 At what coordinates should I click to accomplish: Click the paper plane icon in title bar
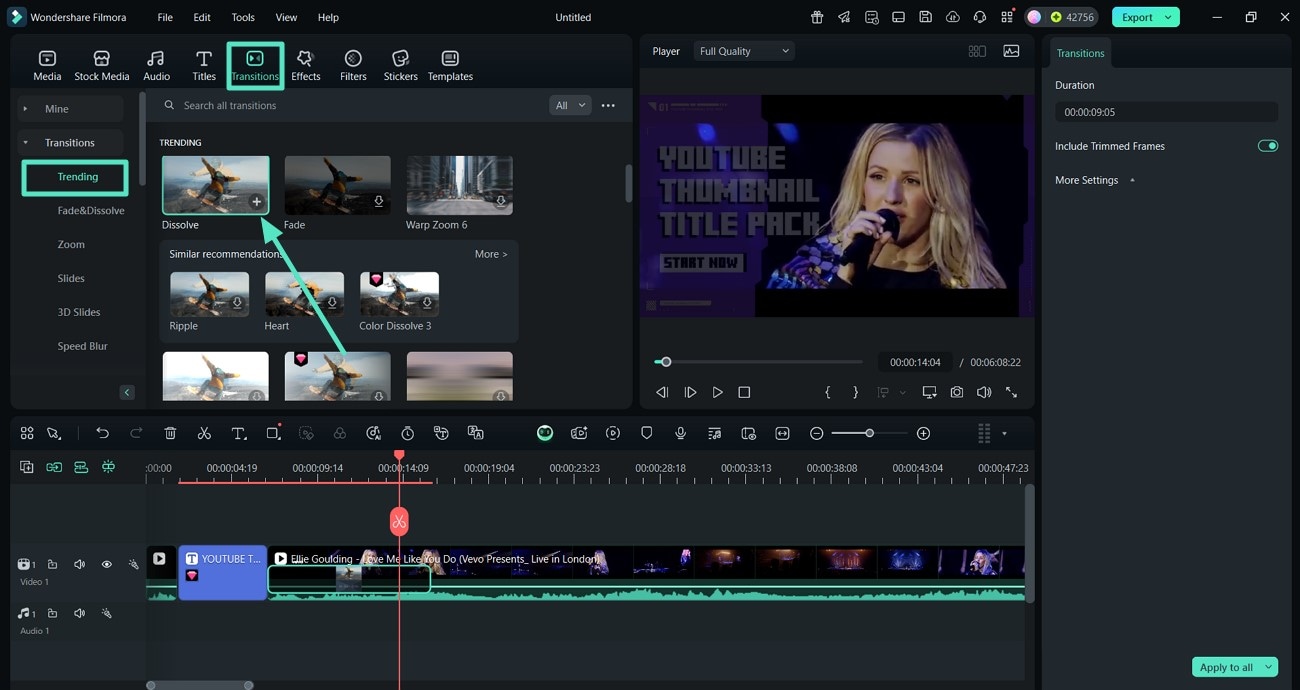pyautogui.click(x=845, y=17)
